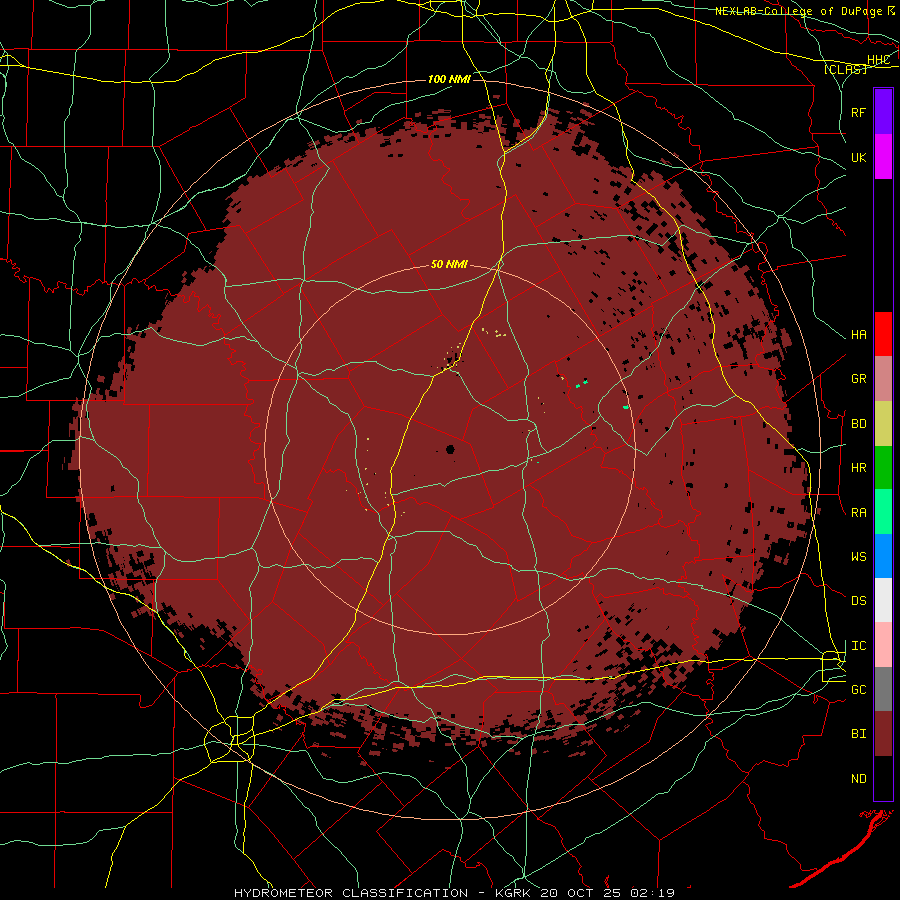This screenshot has width=900, height=900.
Task: Click the RA legend label
Action: tap(859, 512)
